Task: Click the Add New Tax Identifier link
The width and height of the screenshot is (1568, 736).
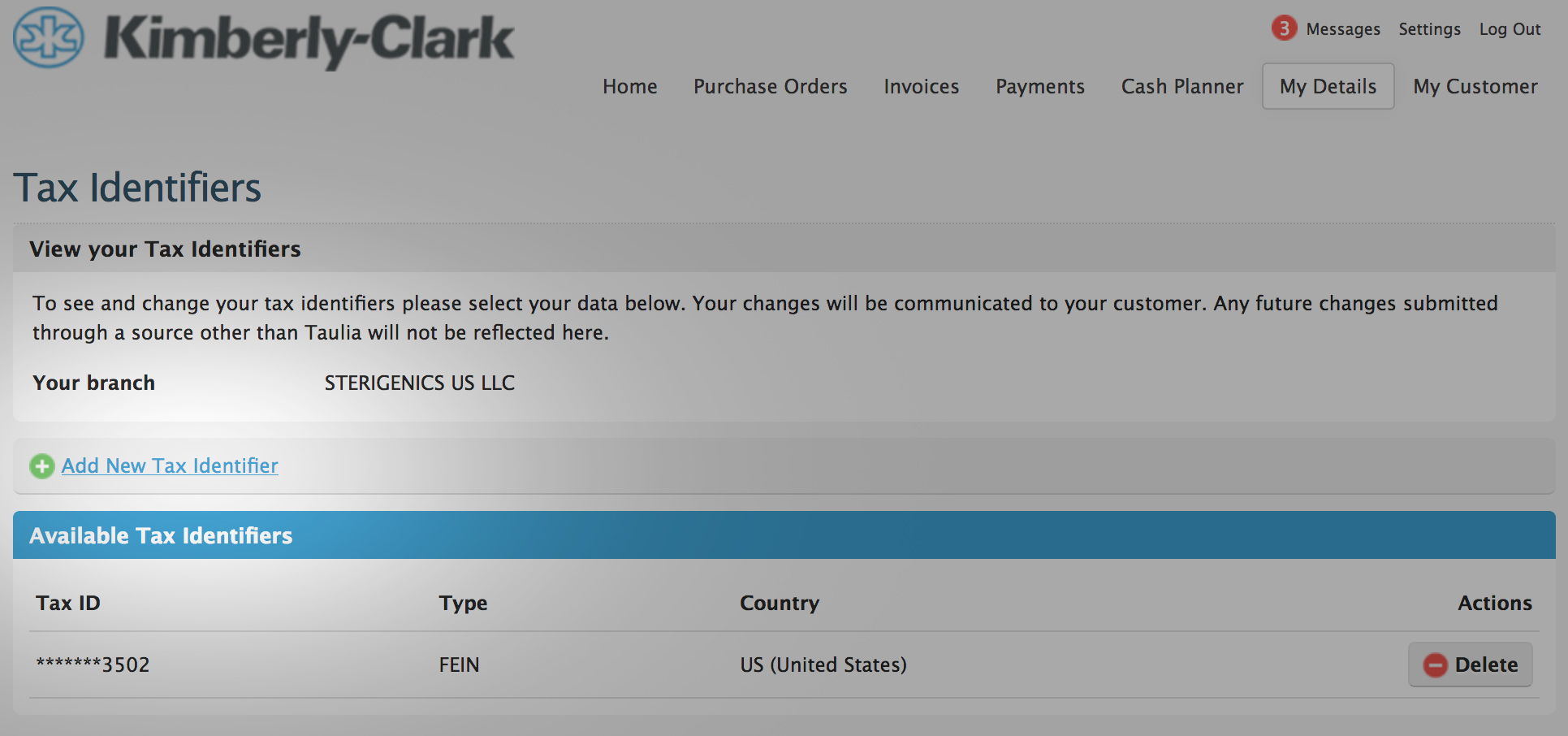Action: 170,465
